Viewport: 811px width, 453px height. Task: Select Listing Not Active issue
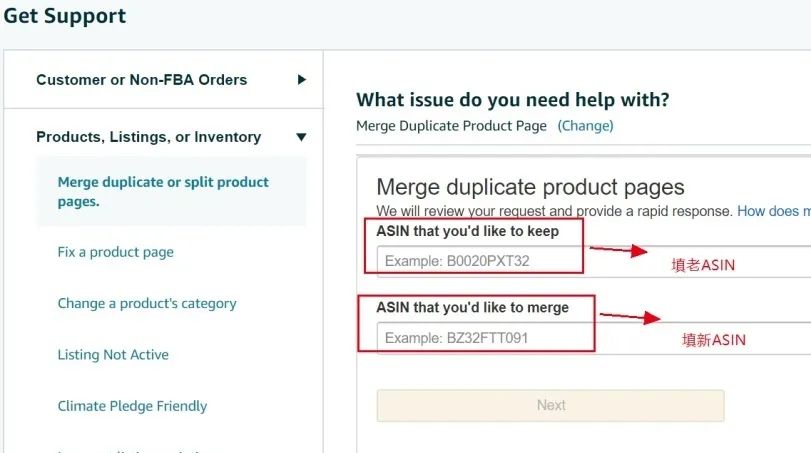point(113,355)
